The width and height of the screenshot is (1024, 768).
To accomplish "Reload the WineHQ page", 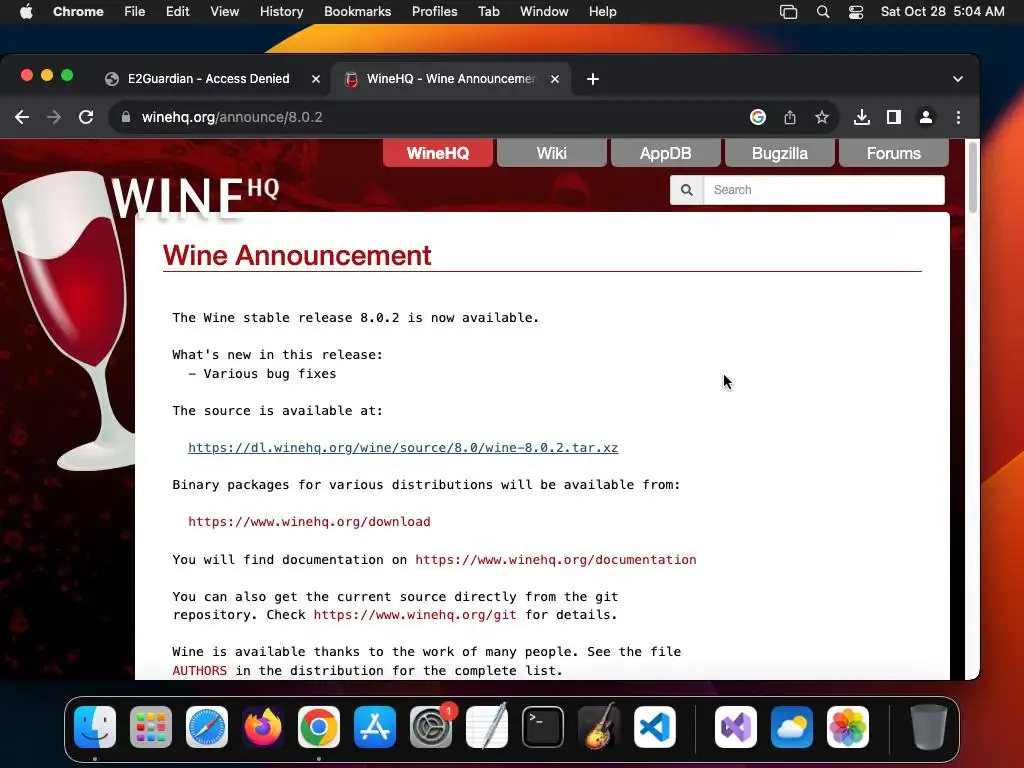I will pyautogui.click(x=86, y=117).
